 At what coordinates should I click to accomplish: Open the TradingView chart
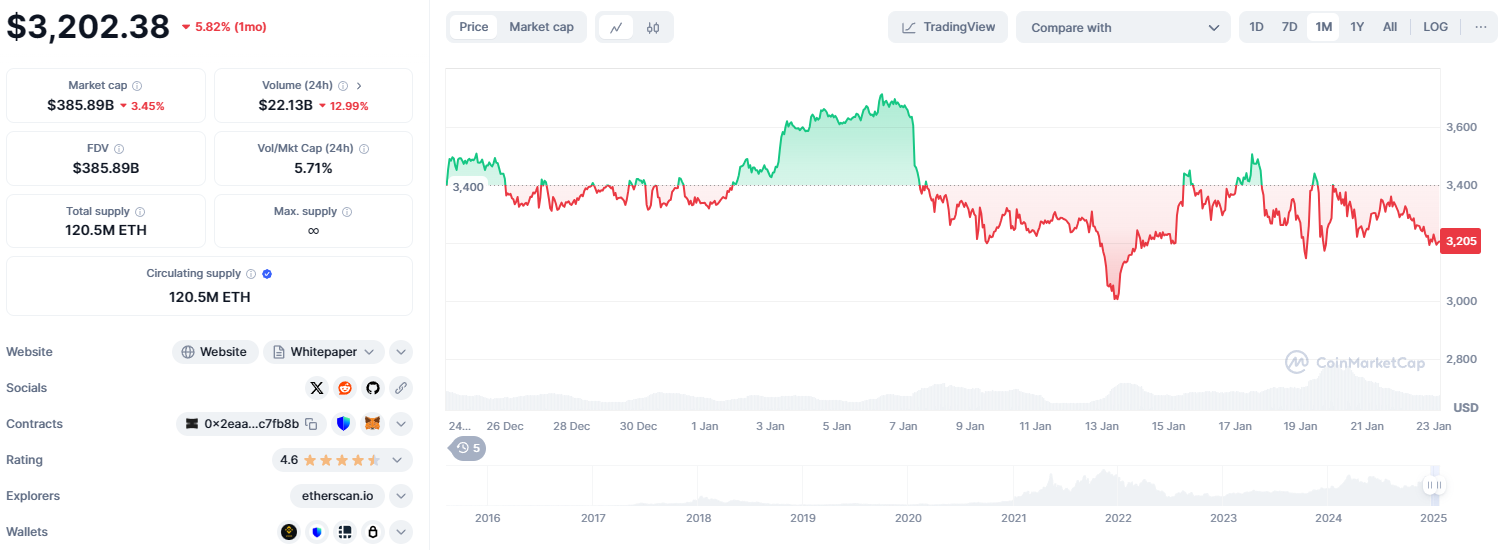[x=948, y=27]
